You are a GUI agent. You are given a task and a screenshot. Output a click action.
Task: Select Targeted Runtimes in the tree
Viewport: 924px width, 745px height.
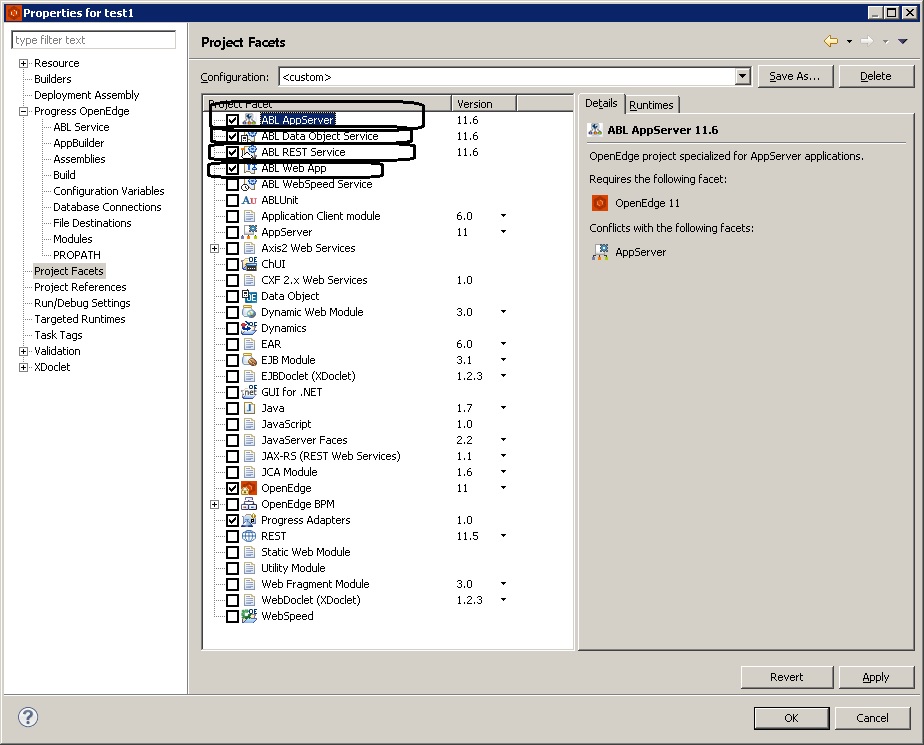[80, 319]
